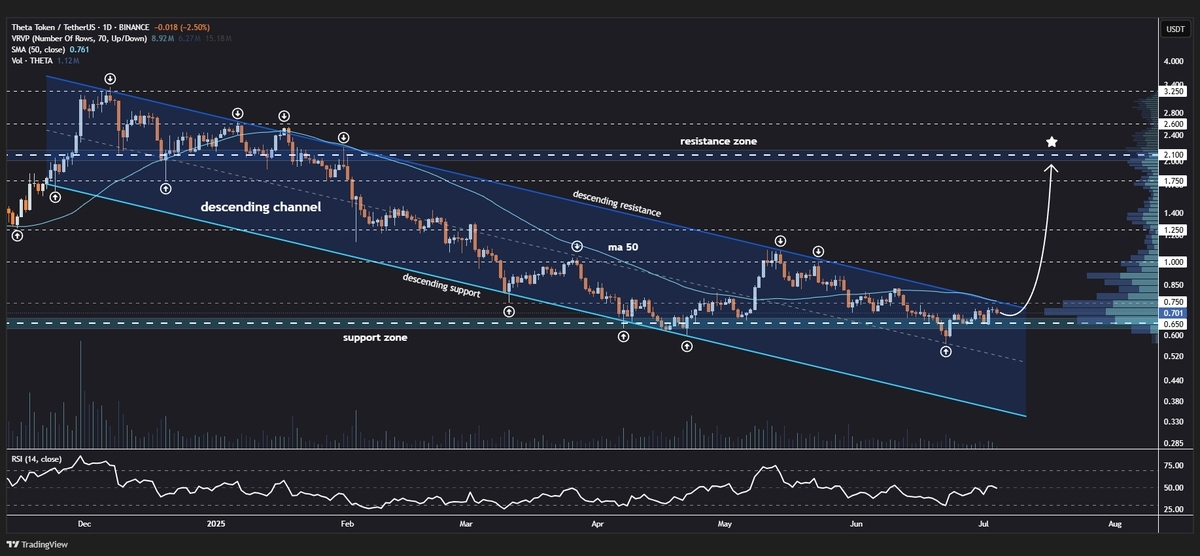The width and height of the screenshot is (1200, 556).
Task: Select the 'resistance zone' text label
Action: (x=718, y=142)
